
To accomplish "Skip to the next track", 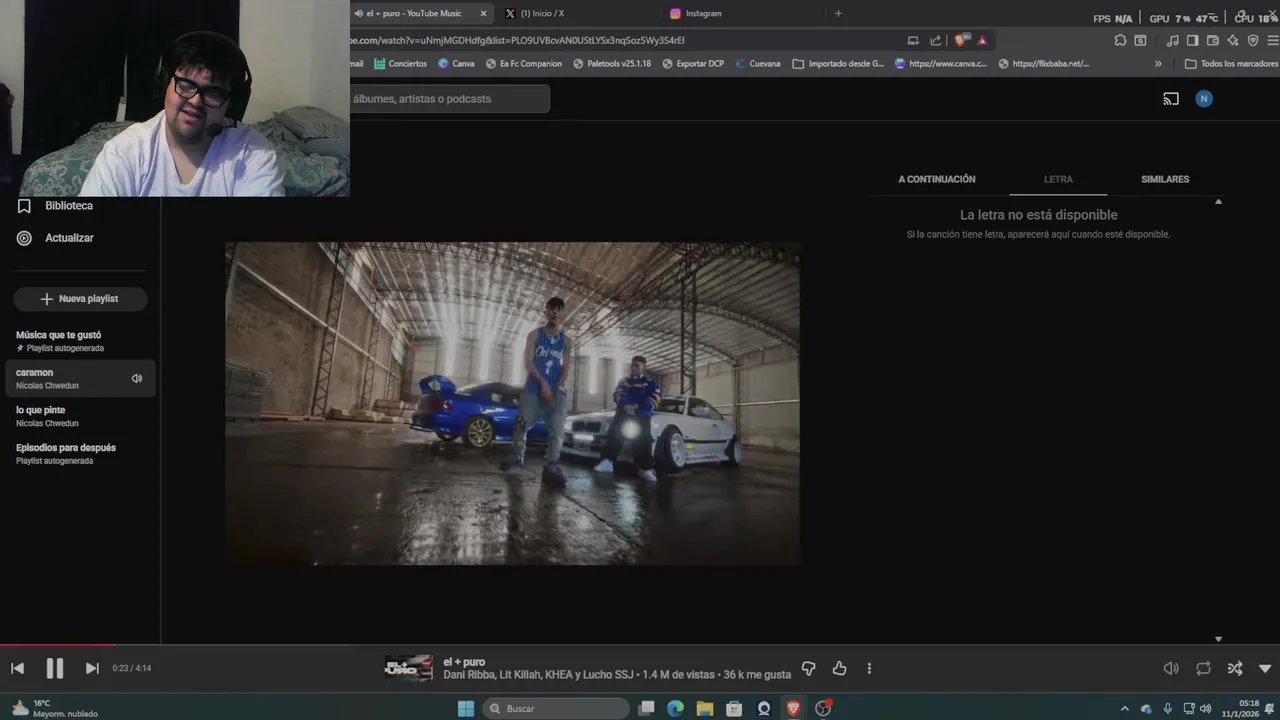I will pyautogui.click(x=92, y=668).
